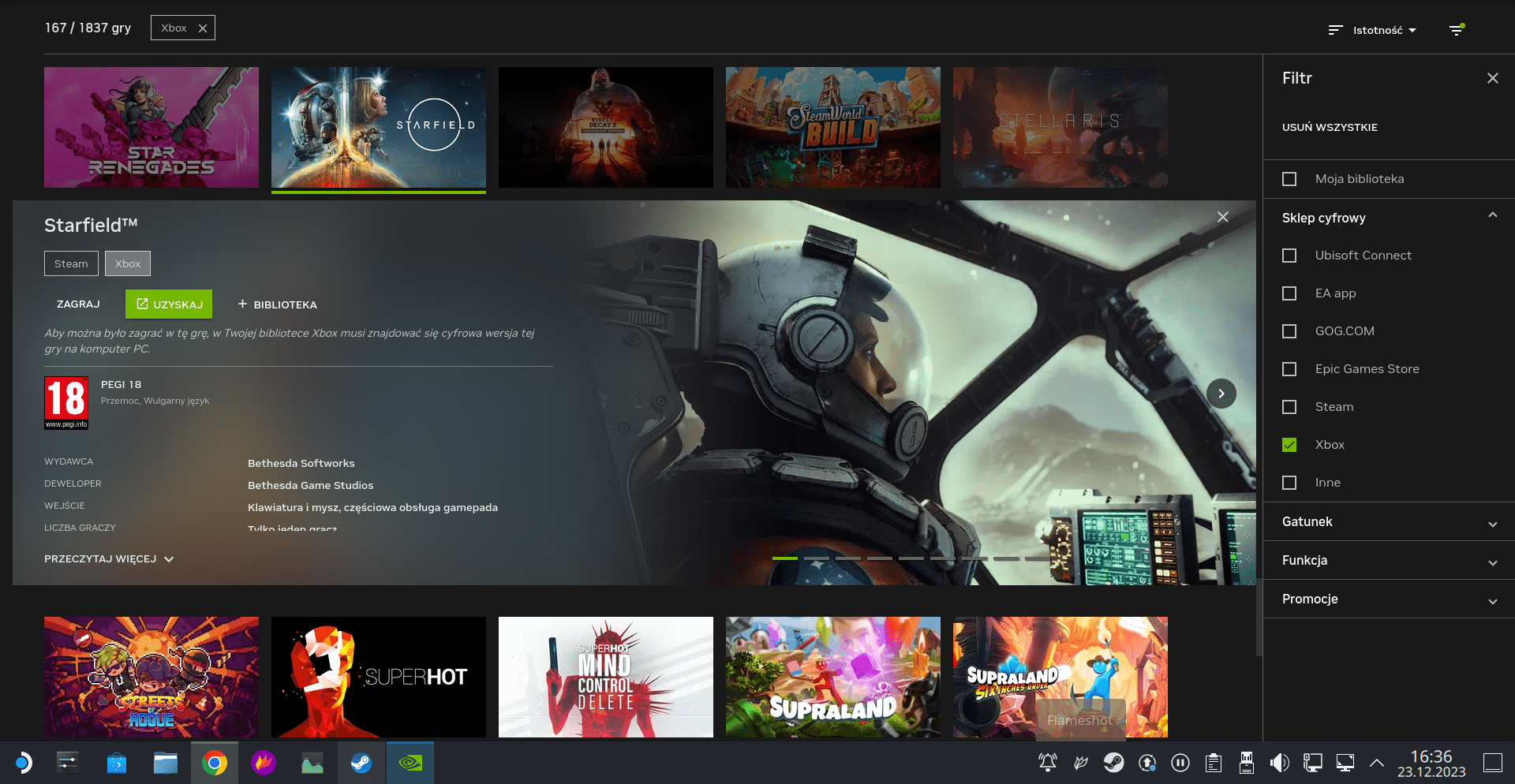Check the Steam store filter

(1289, 407)
